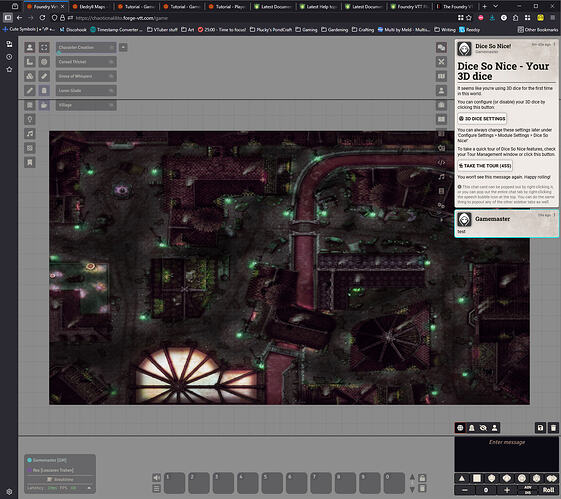Open the Tile controls cubes tool
The height and width of the screenshot is (499, 561).
click(x=30, y=76)
